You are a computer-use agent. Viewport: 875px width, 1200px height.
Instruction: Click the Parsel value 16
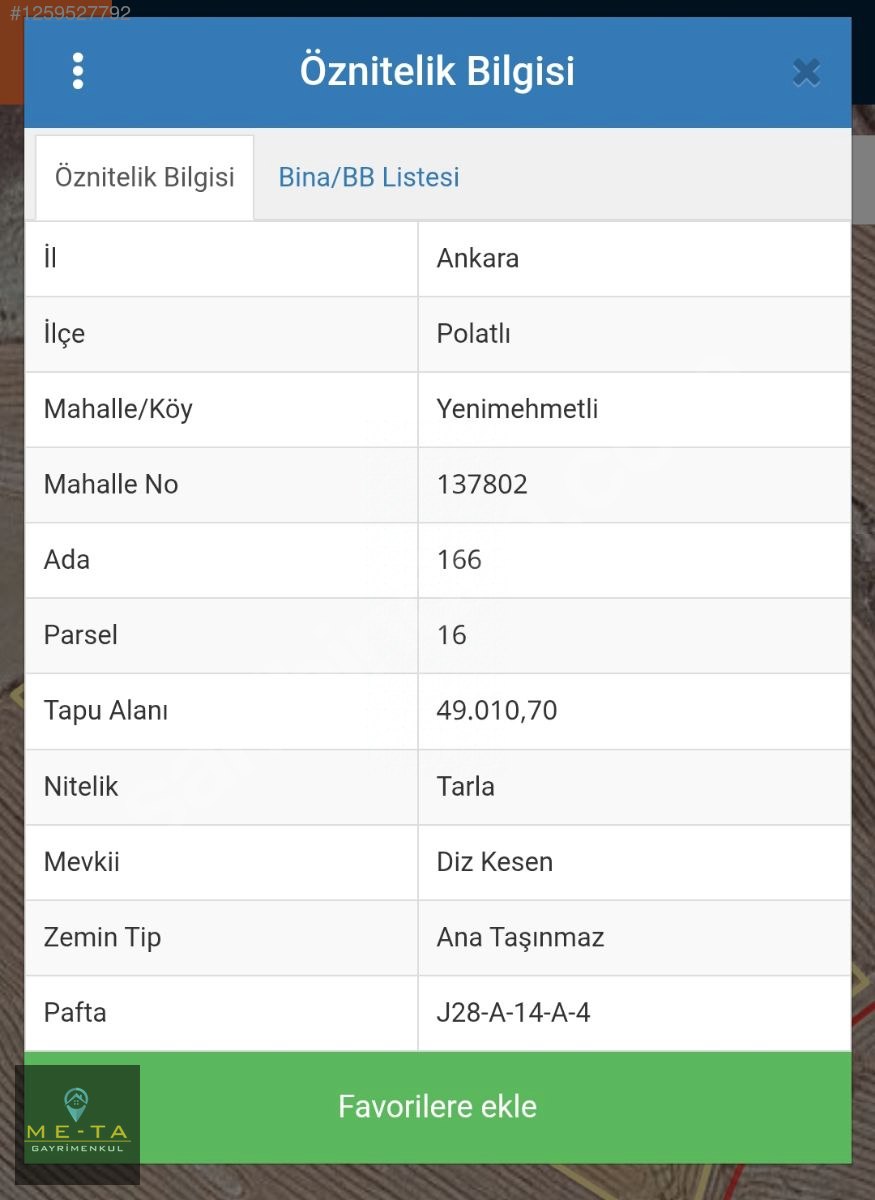(452, 635)
